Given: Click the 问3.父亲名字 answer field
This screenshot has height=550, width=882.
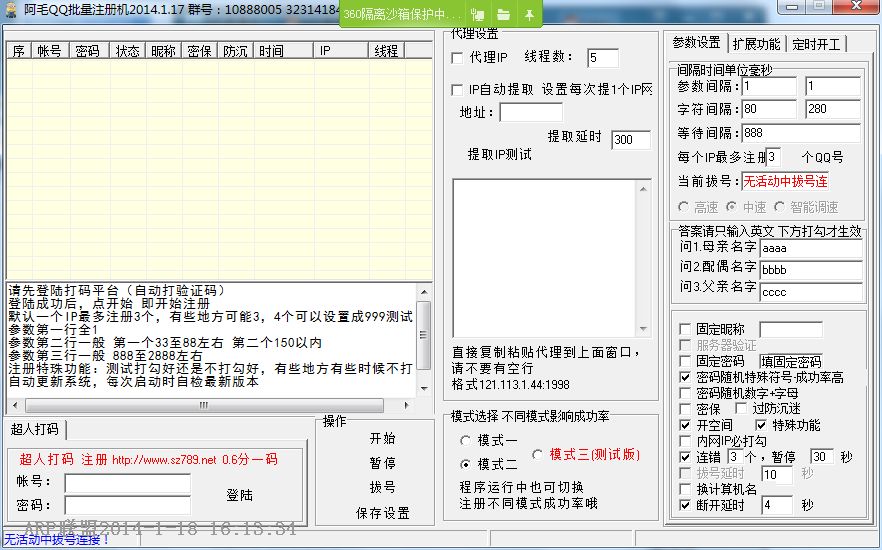Looking at the screenshot, I should tap(811, 292).
